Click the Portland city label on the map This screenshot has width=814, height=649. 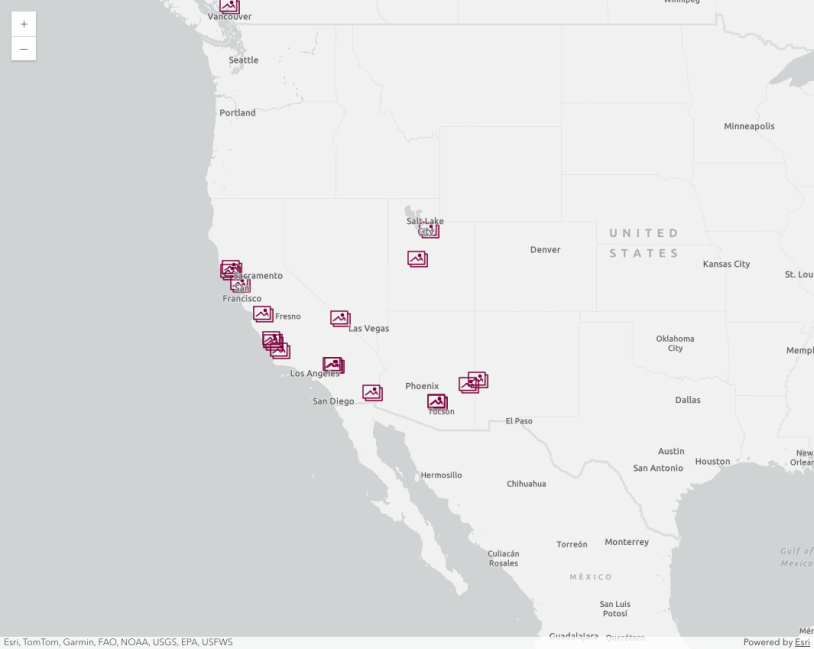(x=237, y=113)
